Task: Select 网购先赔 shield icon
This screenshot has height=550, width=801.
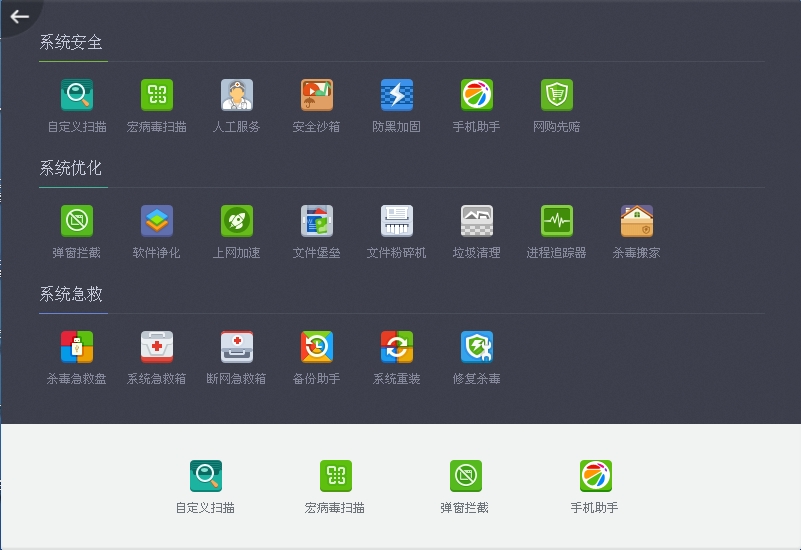Action: click(x=557, y=96)
